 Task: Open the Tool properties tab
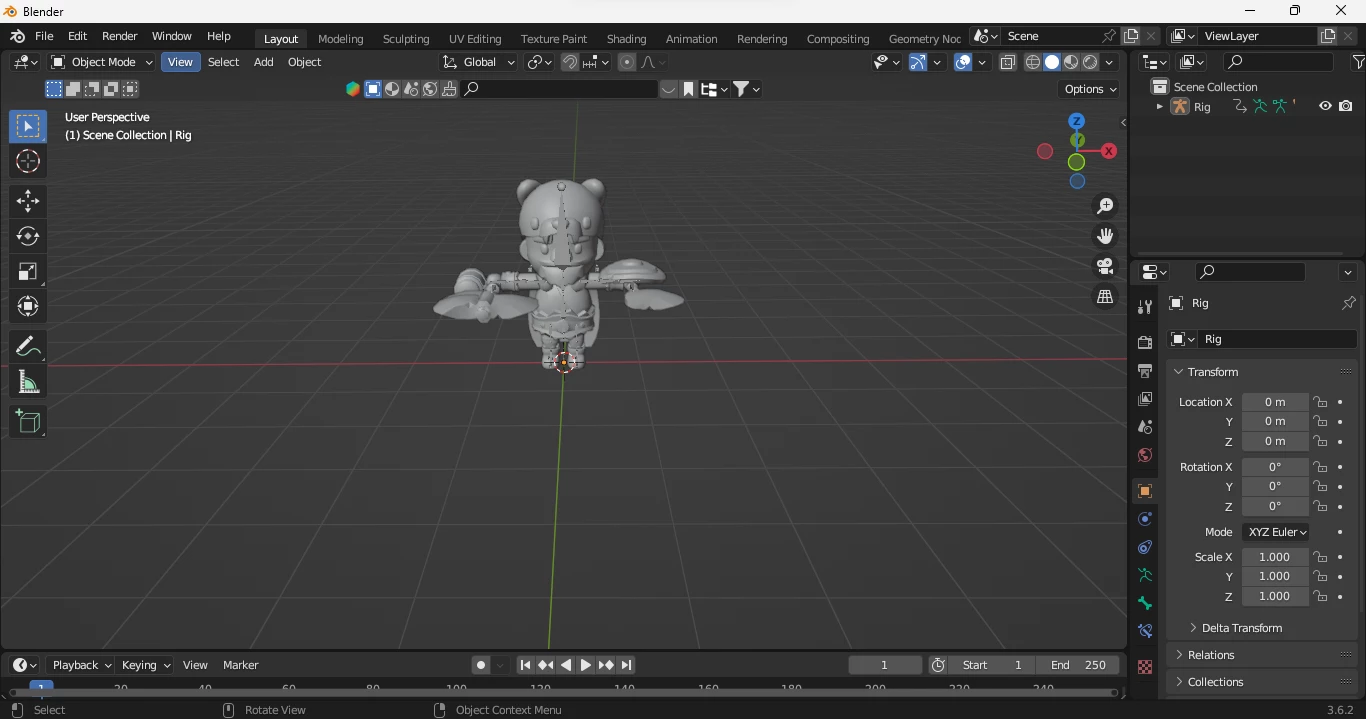coord(1145,306)
